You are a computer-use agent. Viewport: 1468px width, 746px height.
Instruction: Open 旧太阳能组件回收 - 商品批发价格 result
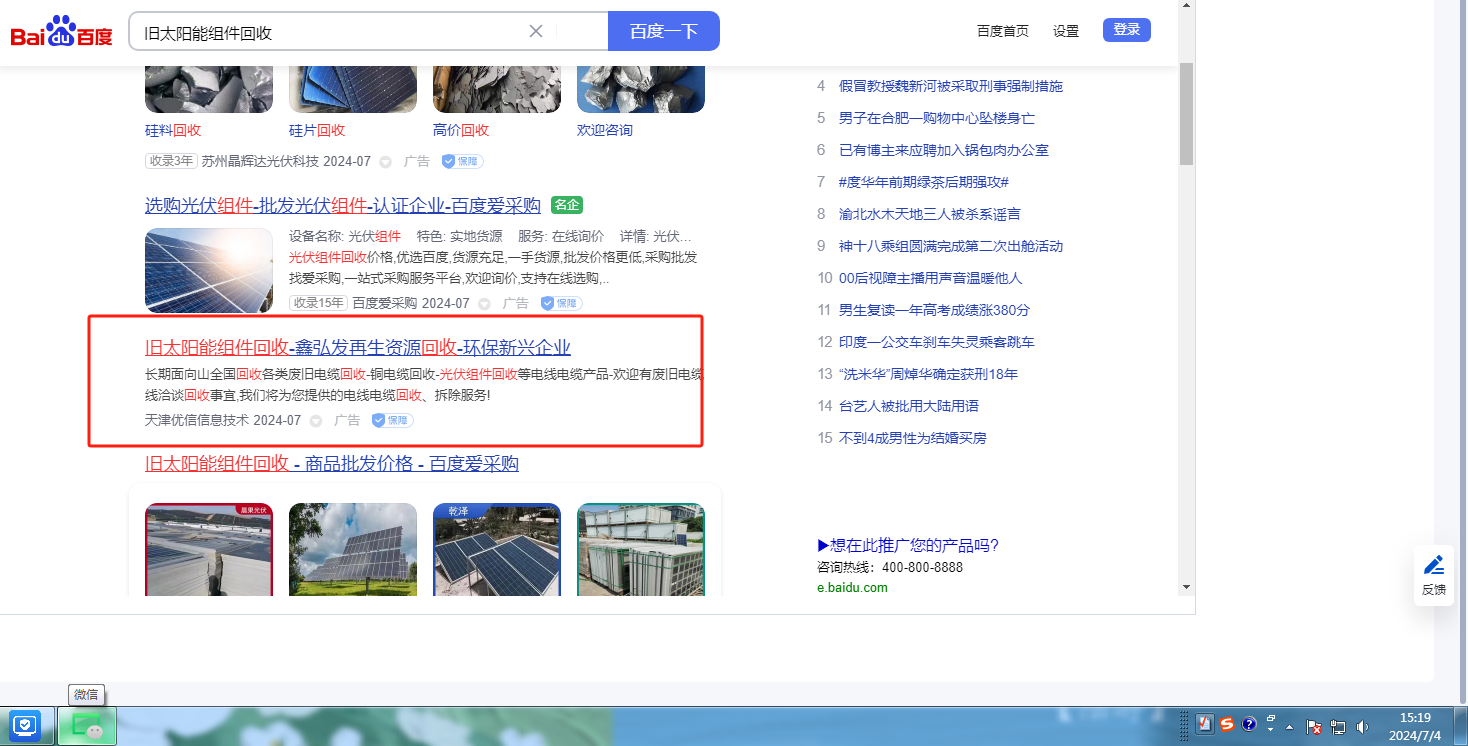tap(332, 463)
